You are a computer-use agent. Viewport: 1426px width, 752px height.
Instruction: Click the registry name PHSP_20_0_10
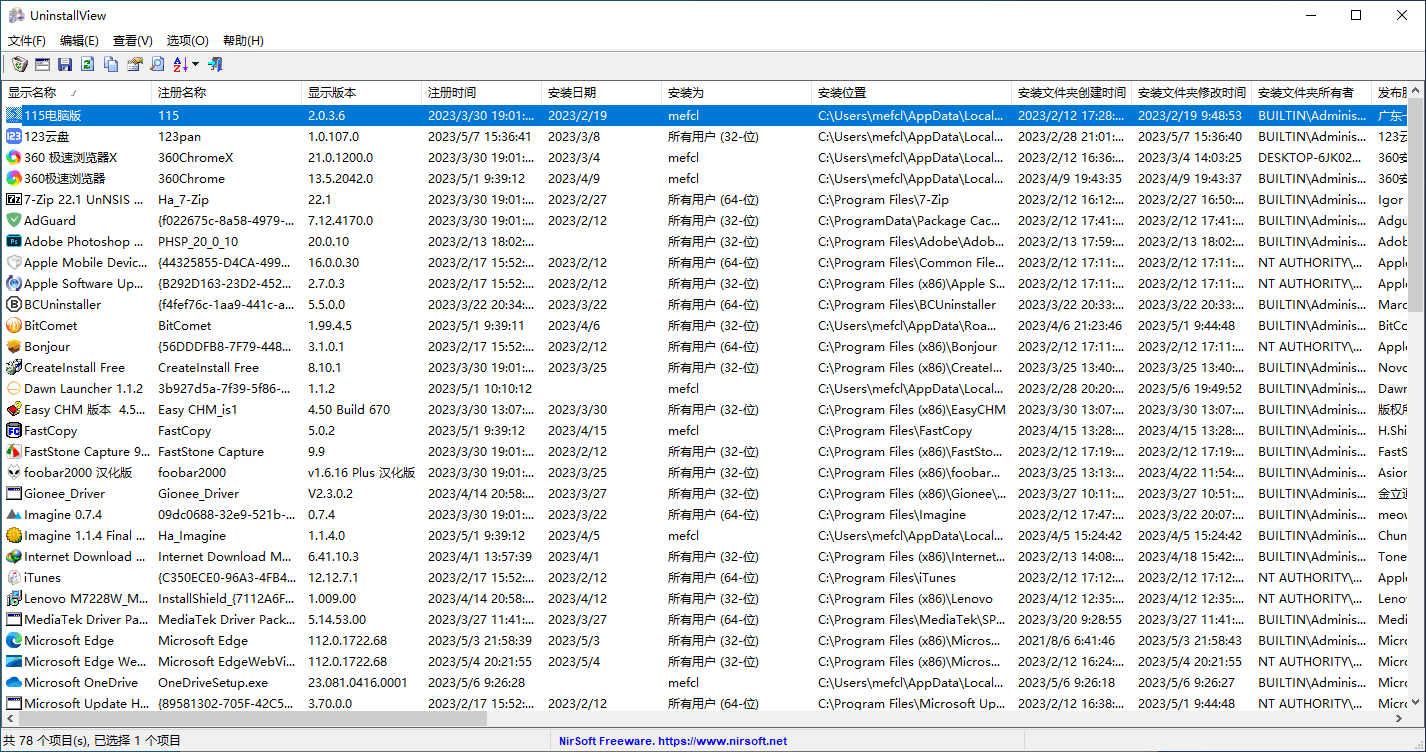coord(198,241)
